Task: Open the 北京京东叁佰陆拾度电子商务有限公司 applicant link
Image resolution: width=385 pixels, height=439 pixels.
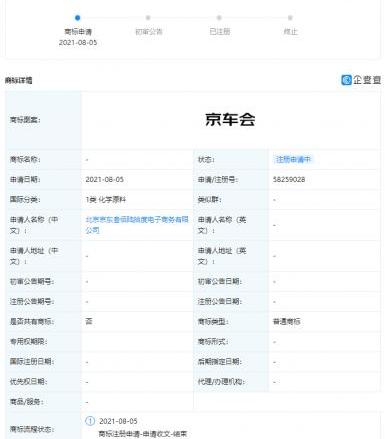Action: (137, 225)
